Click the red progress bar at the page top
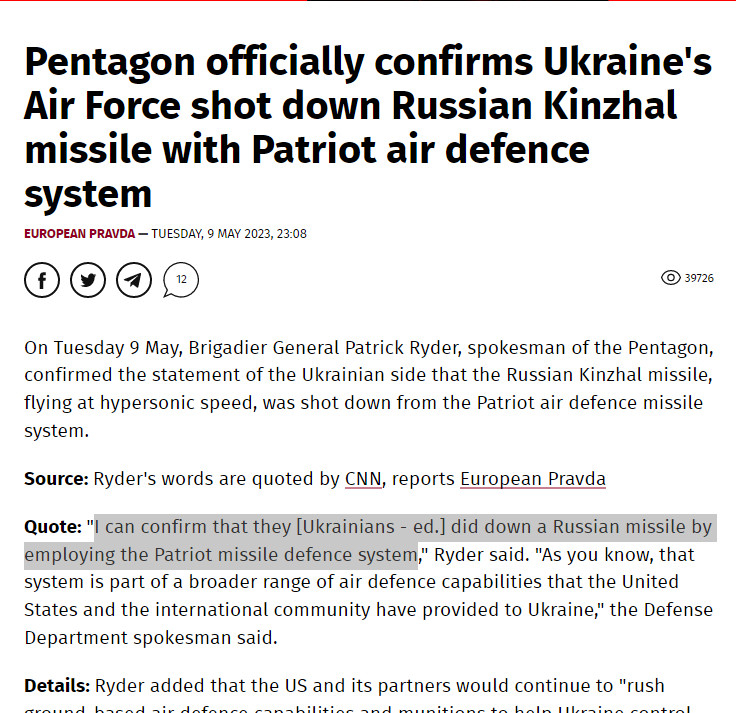The image size is (736, 713). pyautogui.click(x=153, y=0)
